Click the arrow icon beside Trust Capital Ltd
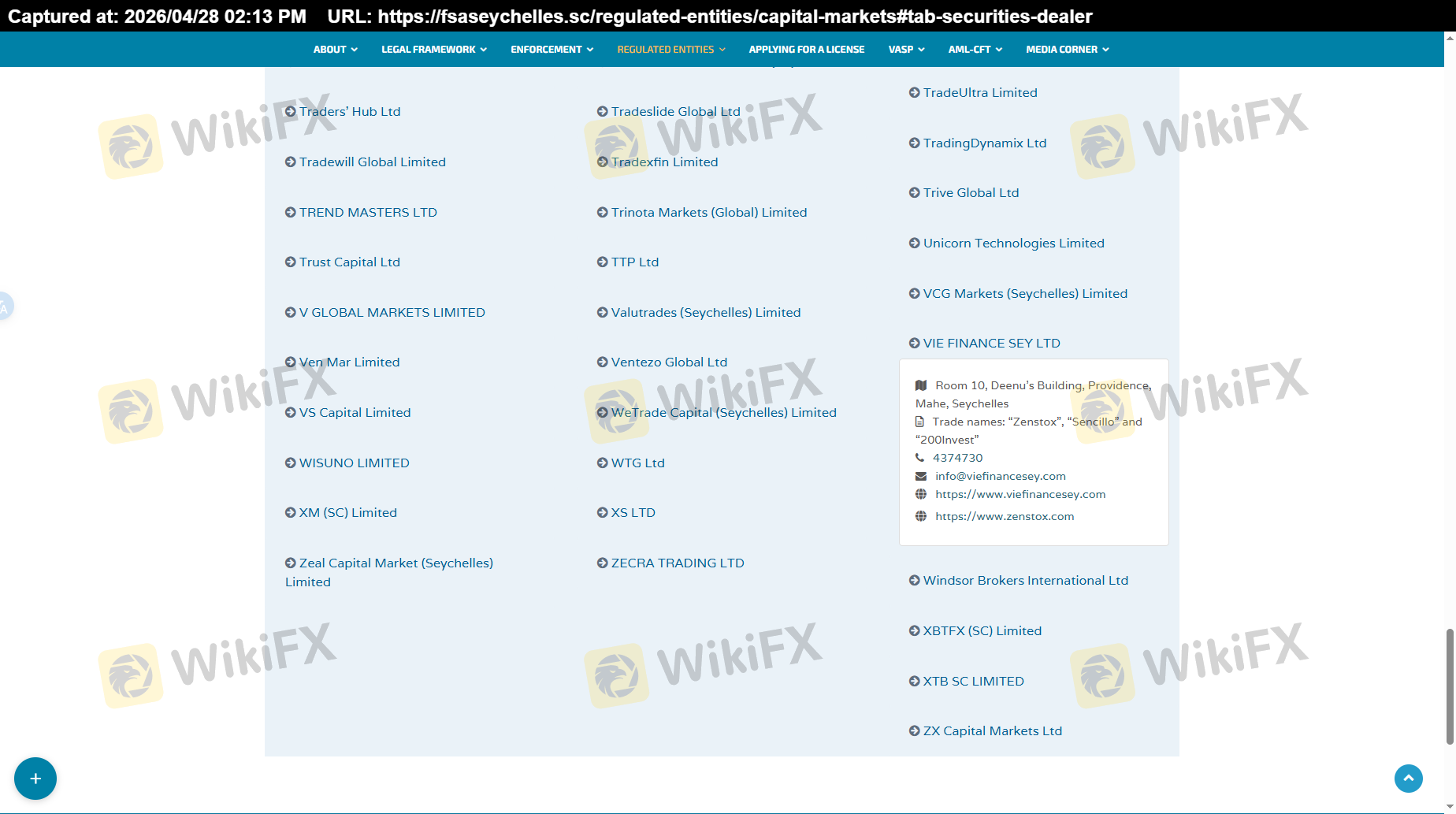Viewport: 1456px width, 814px height. click(x=291, y=262)
